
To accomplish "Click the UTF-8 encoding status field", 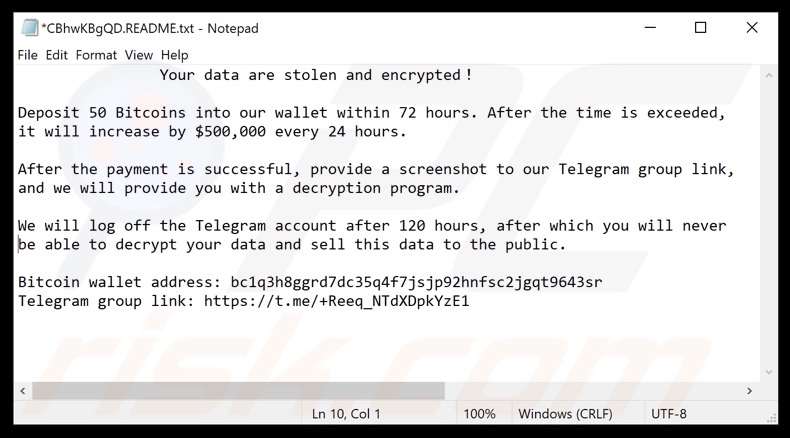I will click(669, 414).
